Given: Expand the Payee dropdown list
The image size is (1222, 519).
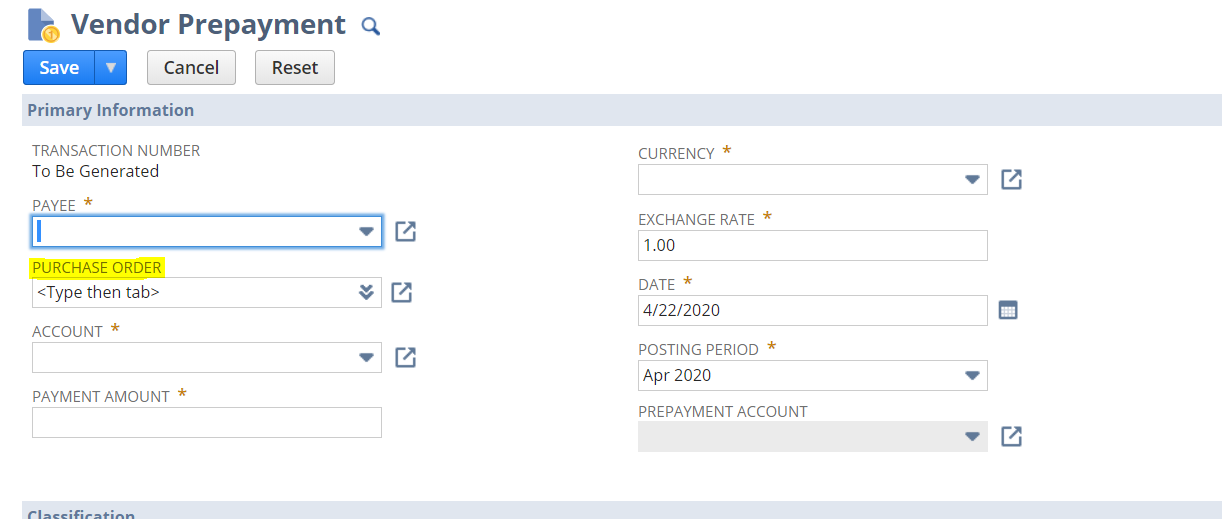Looking at the screenshot, I should pyautogui.click(x=366, y=232).
